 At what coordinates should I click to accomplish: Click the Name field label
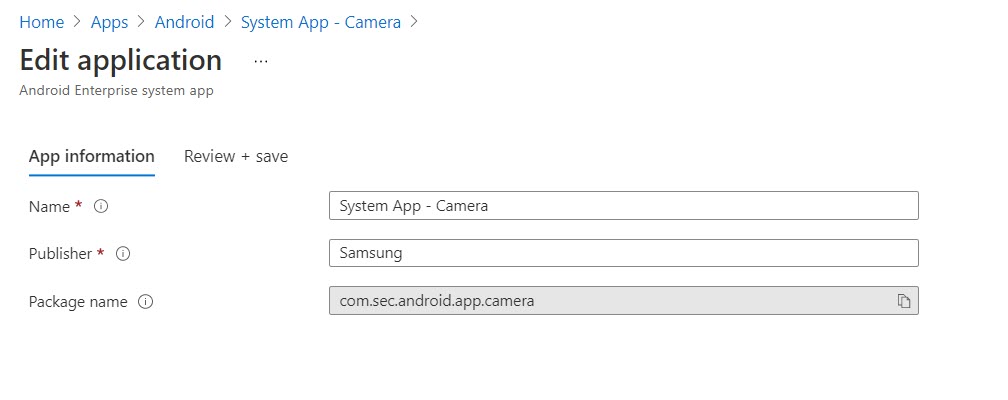point(50,206)
